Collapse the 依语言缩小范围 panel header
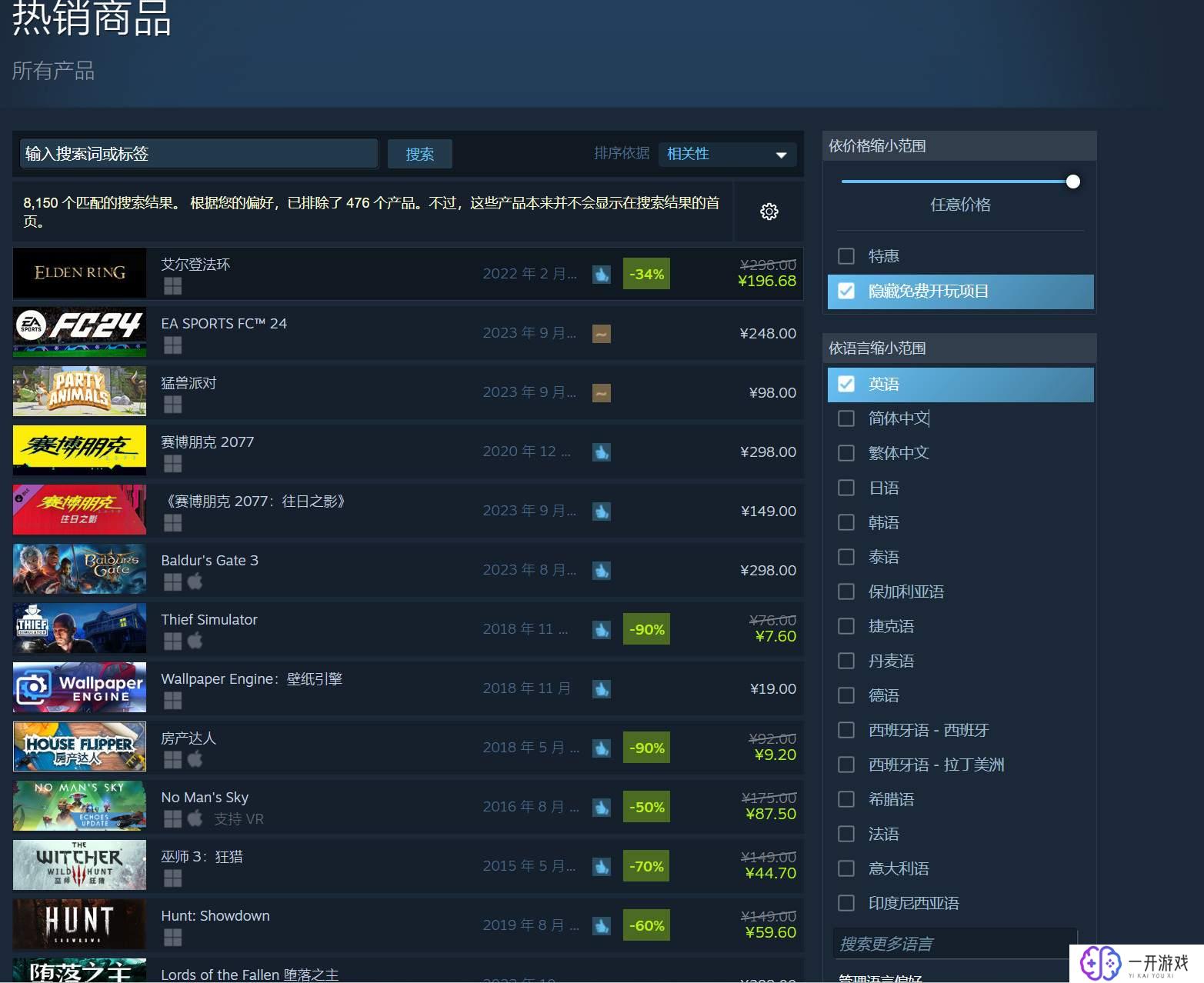Screen dimensions: 1204x983 point(959,348)
